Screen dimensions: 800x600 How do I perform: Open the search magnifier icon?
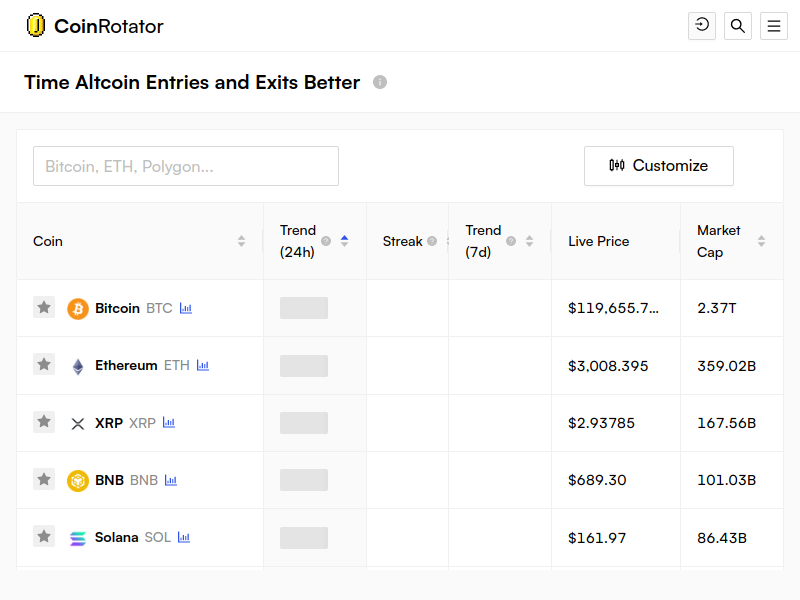click(x=737, y=26)
